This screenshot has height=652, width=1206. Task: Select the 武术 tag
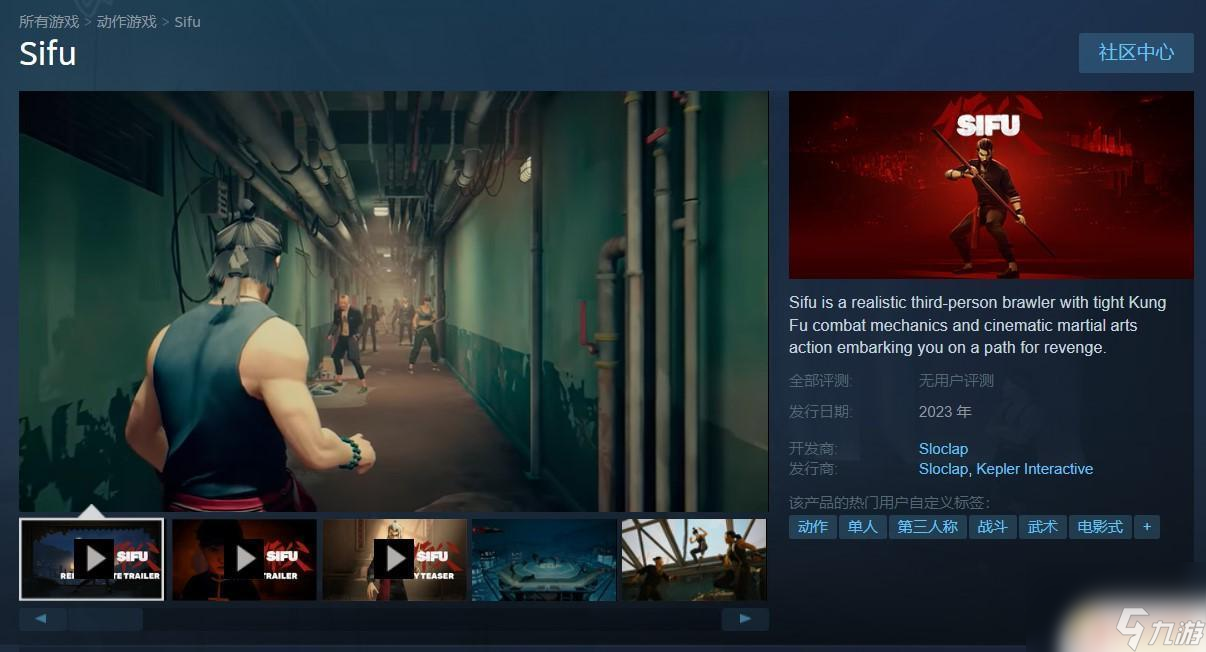pos(1042,527)
